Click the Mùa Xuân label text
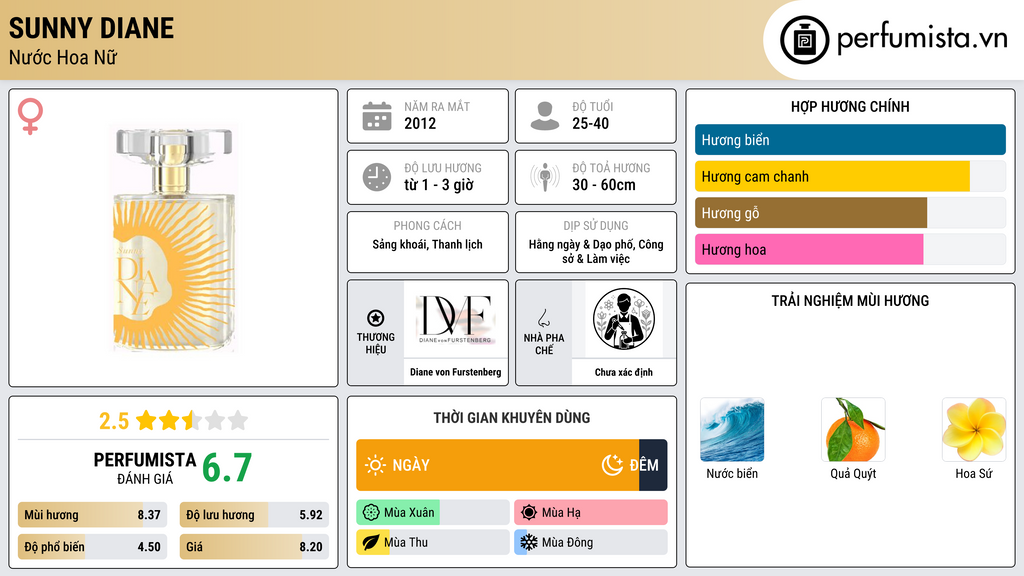The width and height of the screenshot is (1024, 576). (x=409, y=513)
